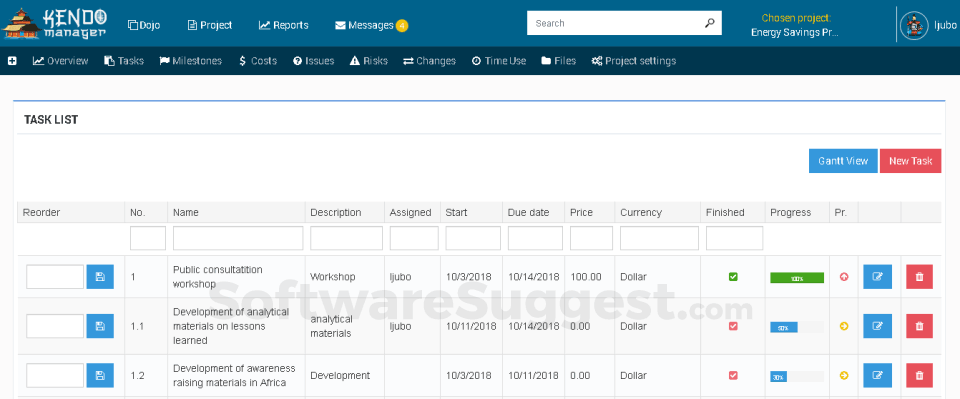The width and height of the screenshot is (960, 399).
Task: Click the No. filter field
Action: [x=148, y=238]
